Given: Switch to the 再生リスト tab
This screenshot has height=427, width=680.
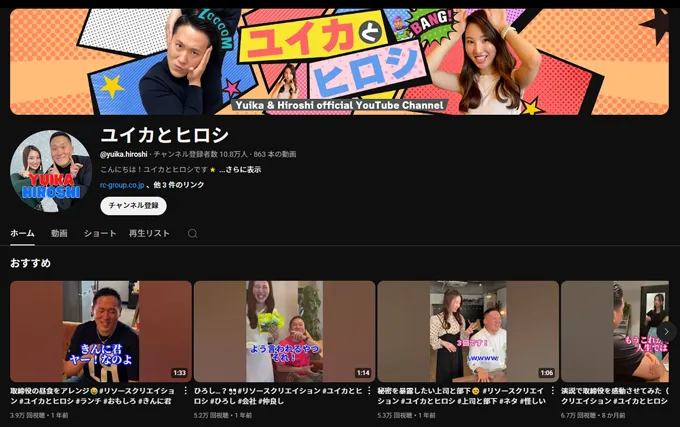Looking at the screenshot, I should click(x=149, y=233).
